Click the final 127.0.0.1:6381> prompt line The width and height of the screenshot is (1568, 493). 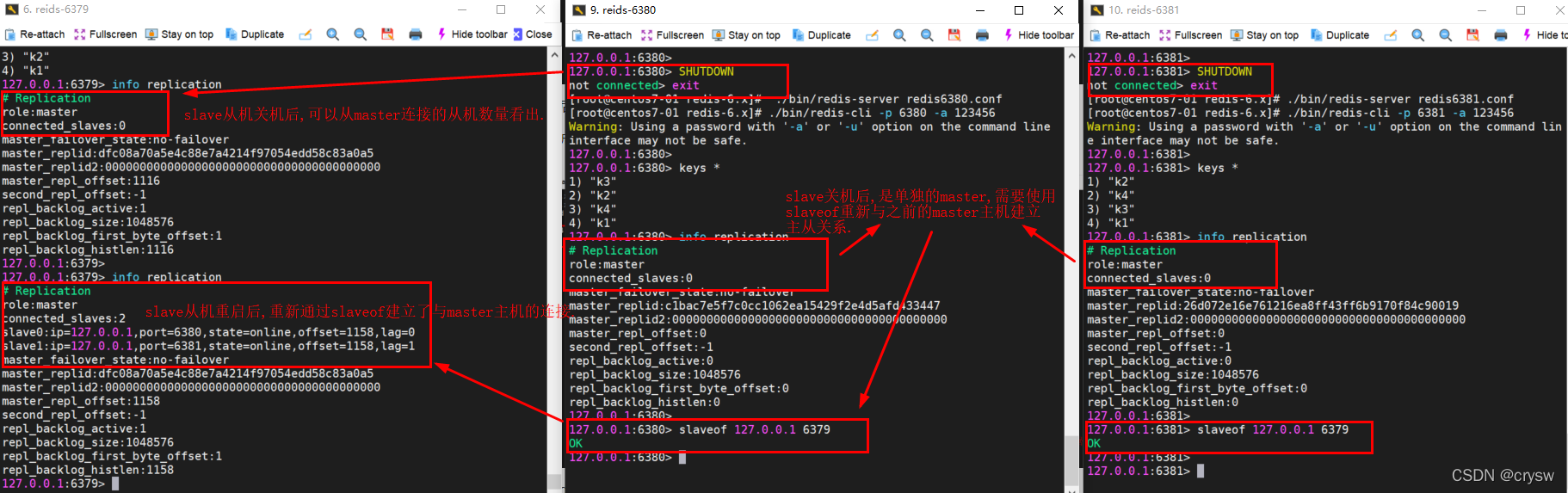tap(1145, 471)
